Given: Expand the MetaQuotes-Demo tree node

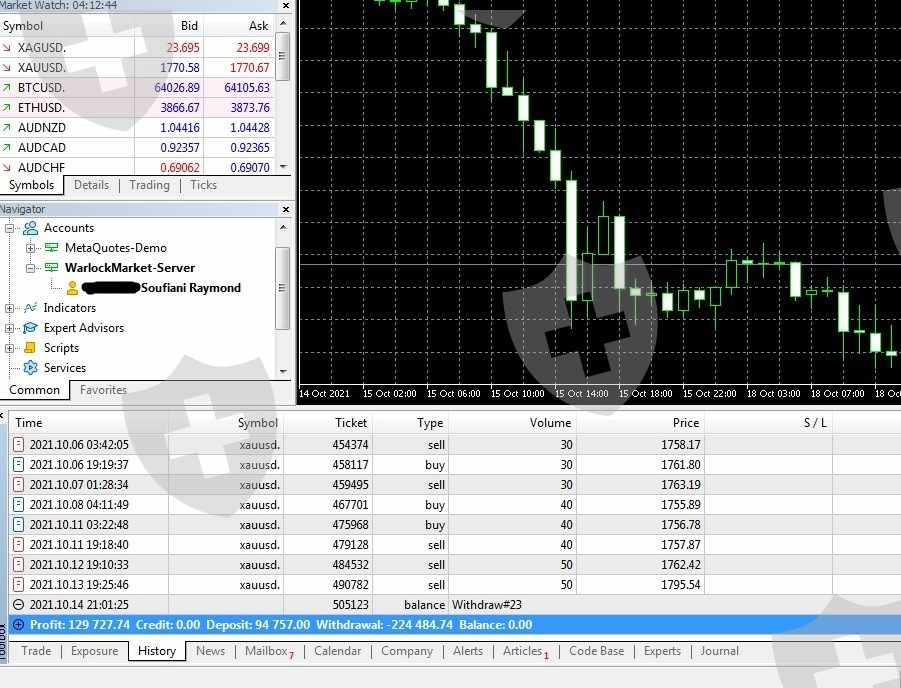Looking at the screenshot, I should [31, 248].
